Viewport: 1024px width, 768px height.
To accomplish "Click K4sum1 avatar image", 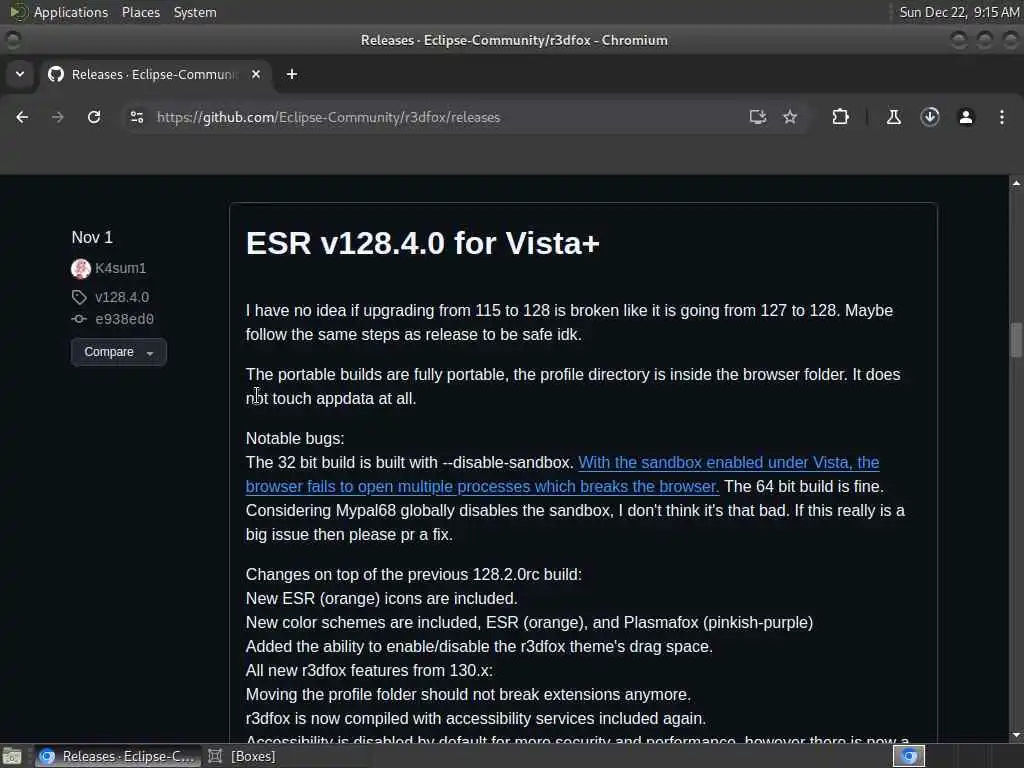I will pyautogui.click(x=81, y=268).
